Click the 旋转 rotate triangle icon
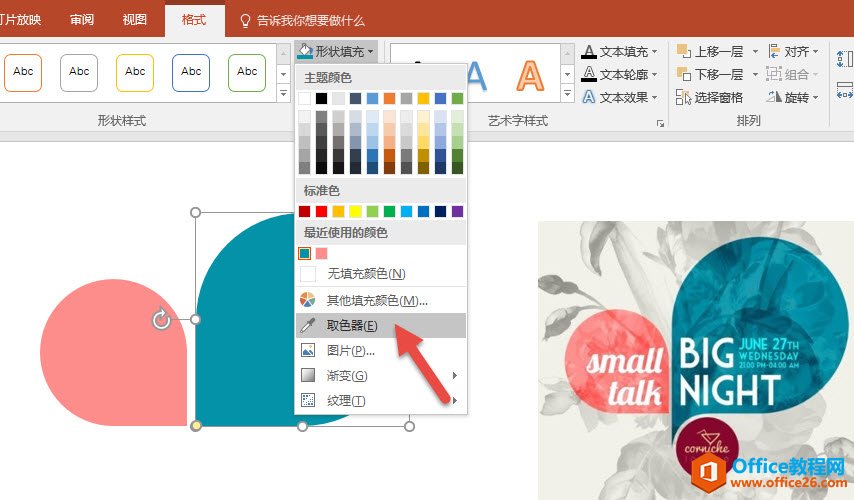The image size is (854, 500). point(774,97)
